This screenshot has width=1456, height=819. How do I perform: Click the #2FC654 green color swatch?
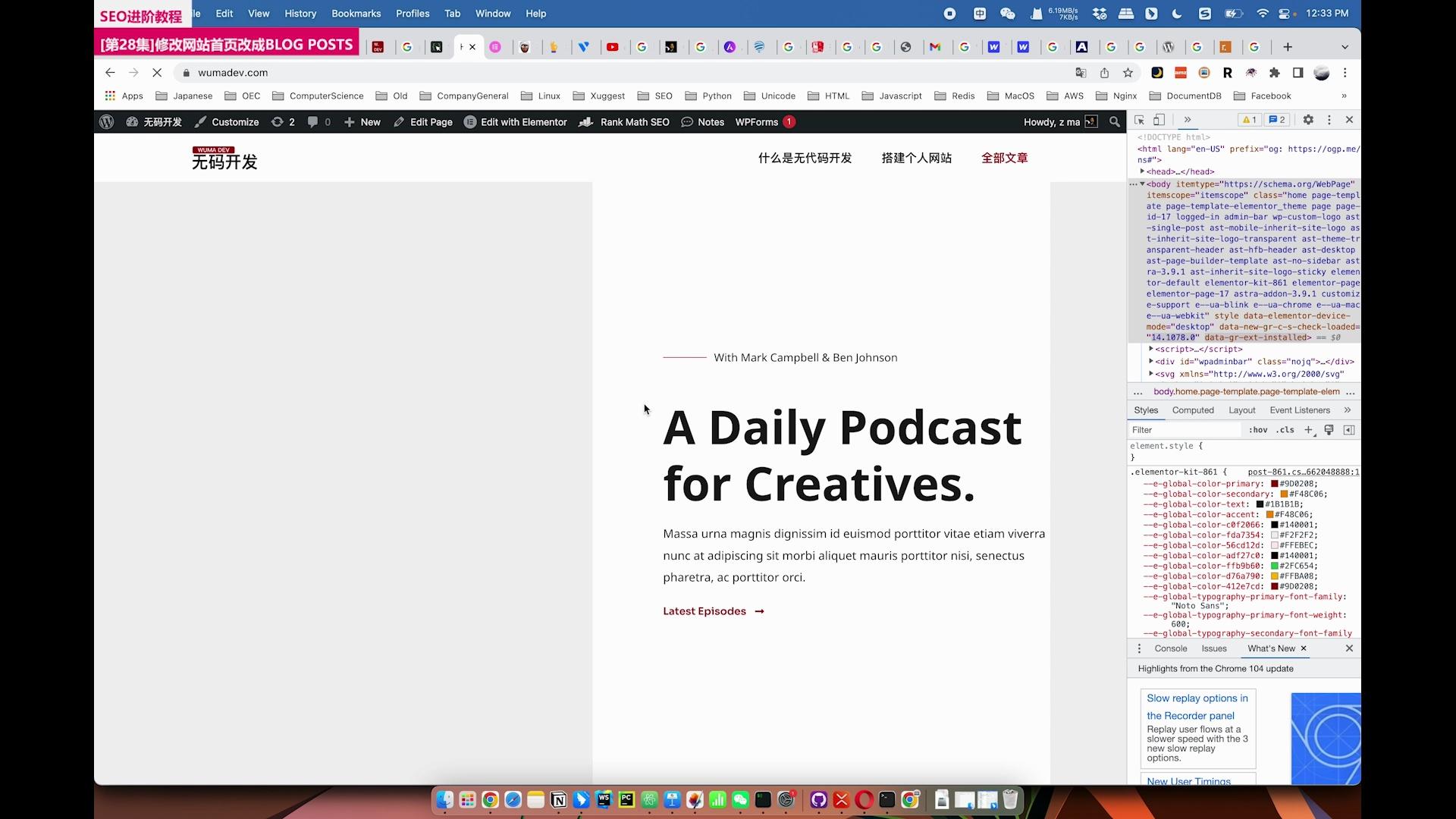pyautogui.click(x=1275, y=566)
